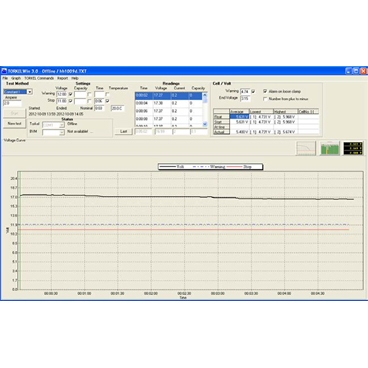The width and height of the screenshot is (368, 368).
Task: Select the Average header in Cell/Volt table
Action: point(239,112)
